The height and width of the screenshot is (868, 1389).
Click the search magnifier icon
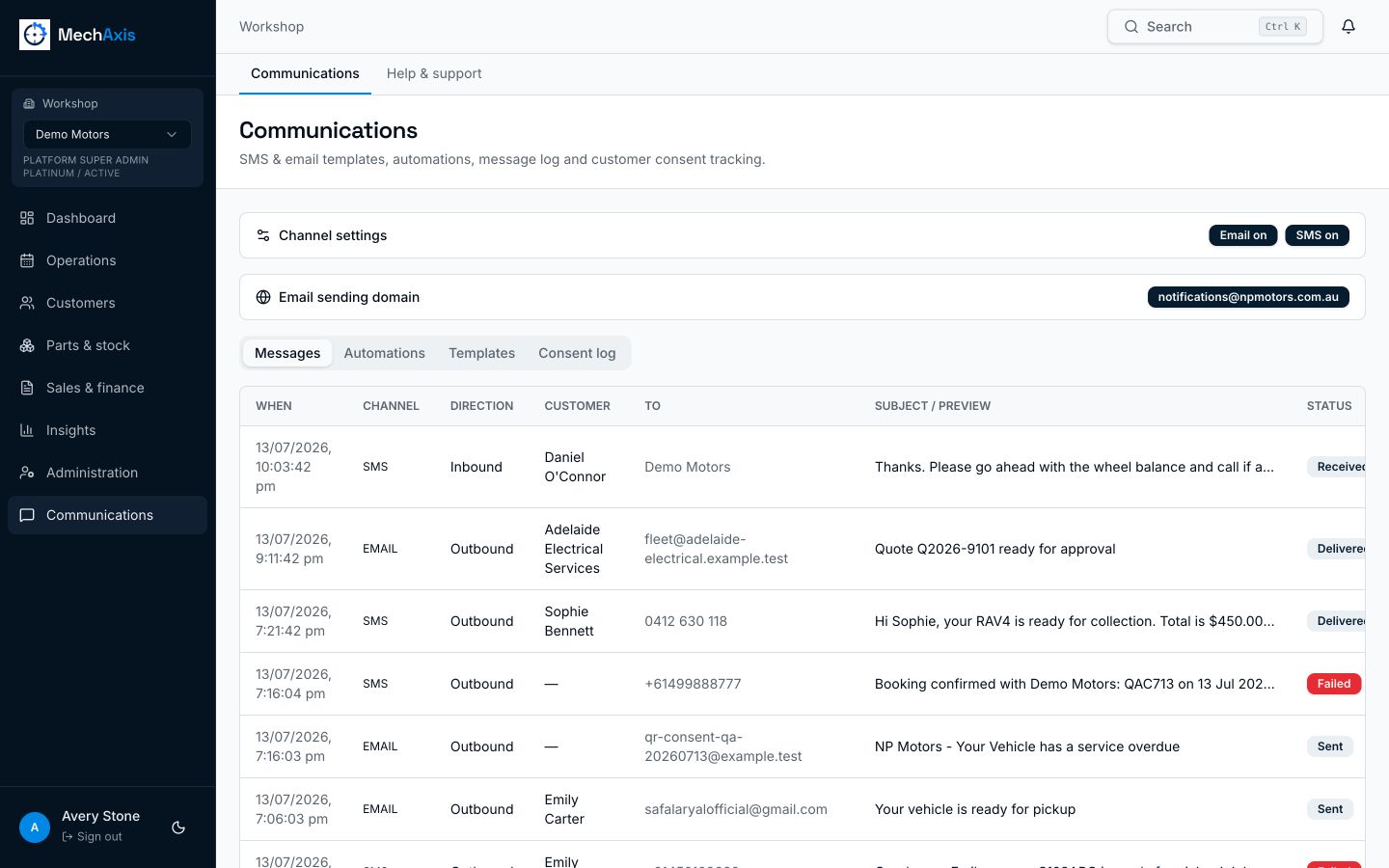click(x=1131, y=27)
